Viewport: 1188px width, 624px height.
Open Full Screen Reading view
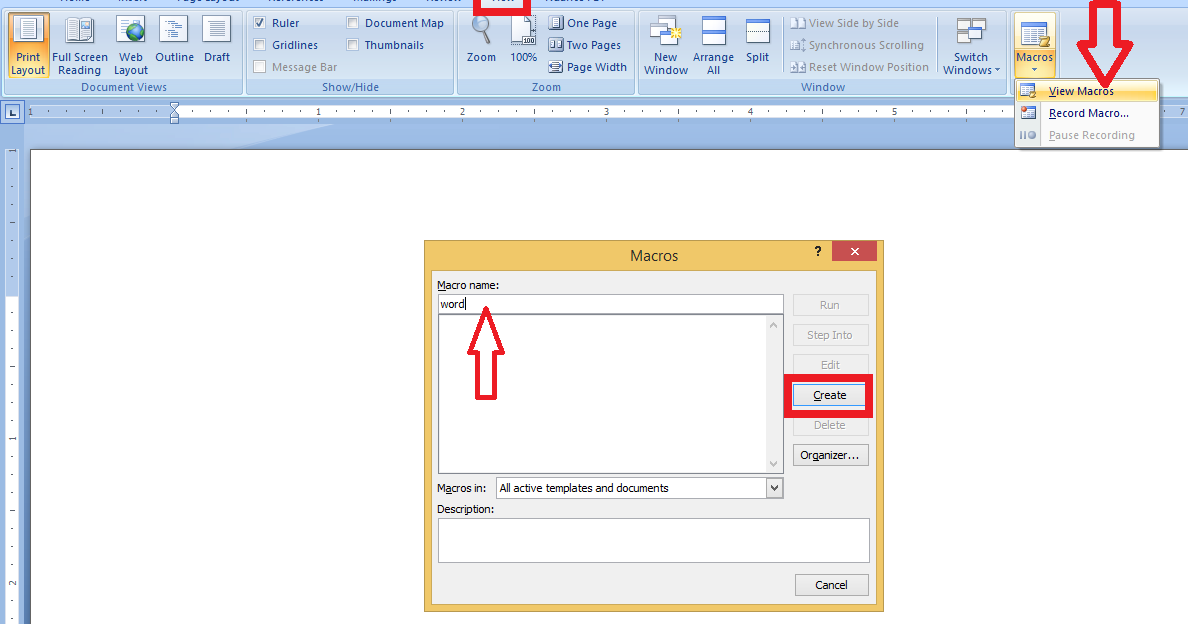[x=79, y=44]
